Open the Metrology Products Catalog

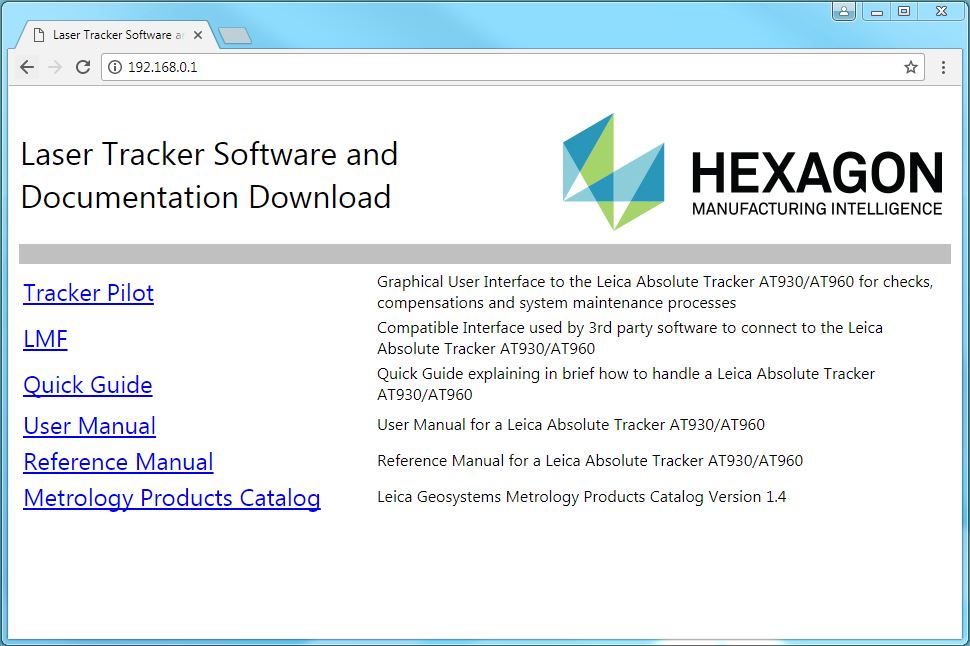point(171,498)
